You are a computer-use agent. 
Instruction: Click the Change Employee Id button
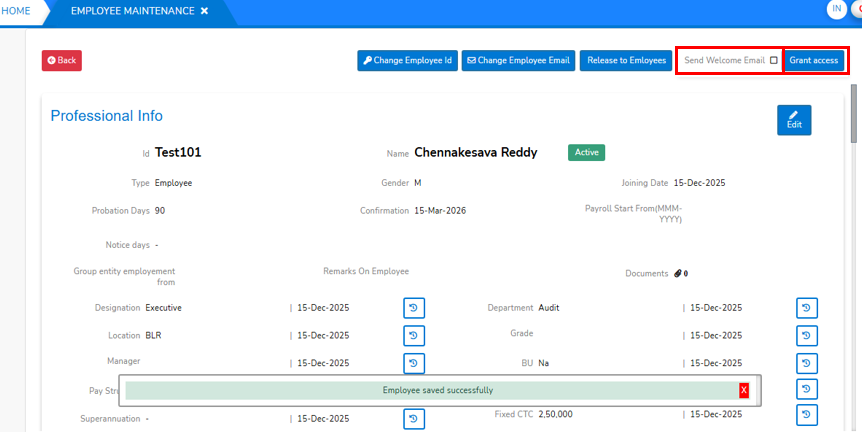pyautogui.click(x=407, y=61)
